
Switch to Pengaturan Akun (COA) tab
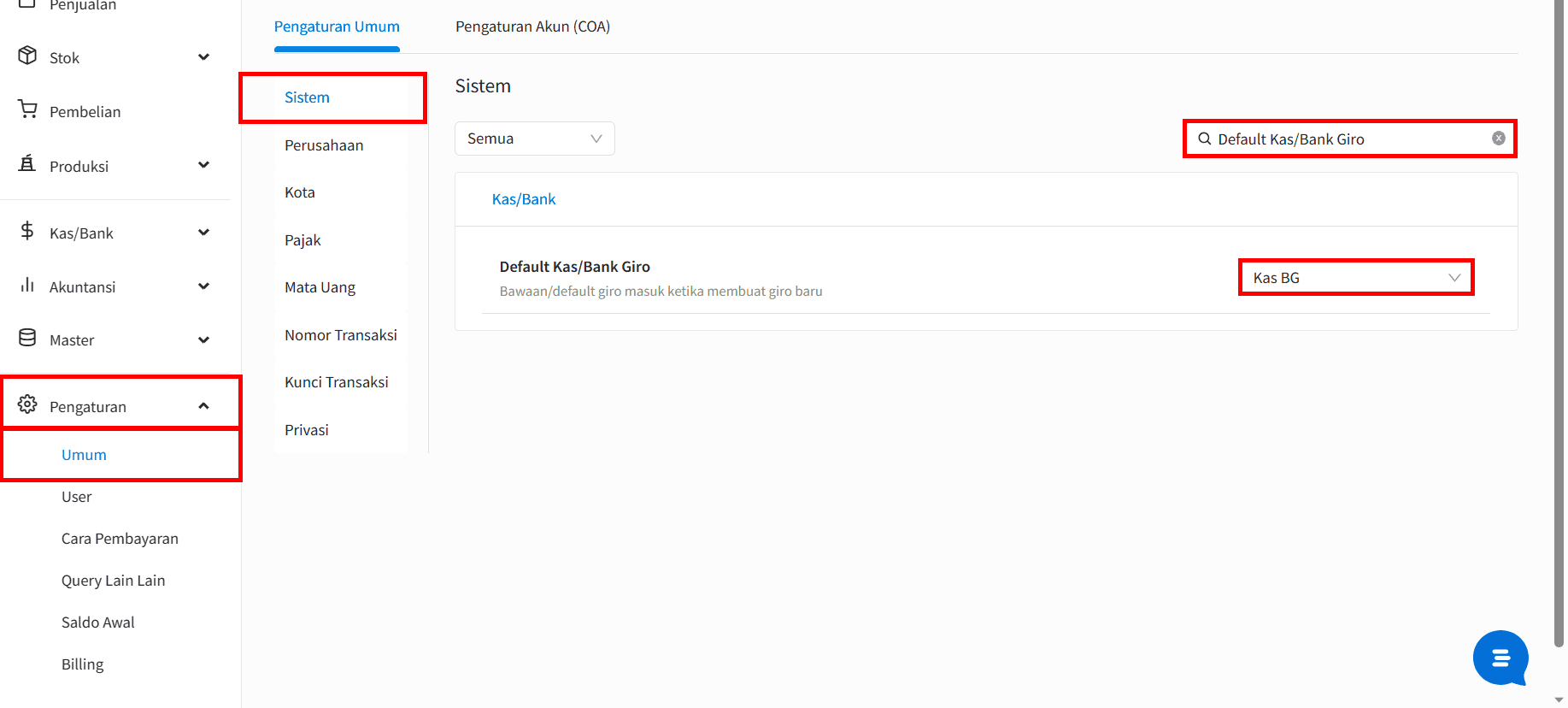pos(532,27)
